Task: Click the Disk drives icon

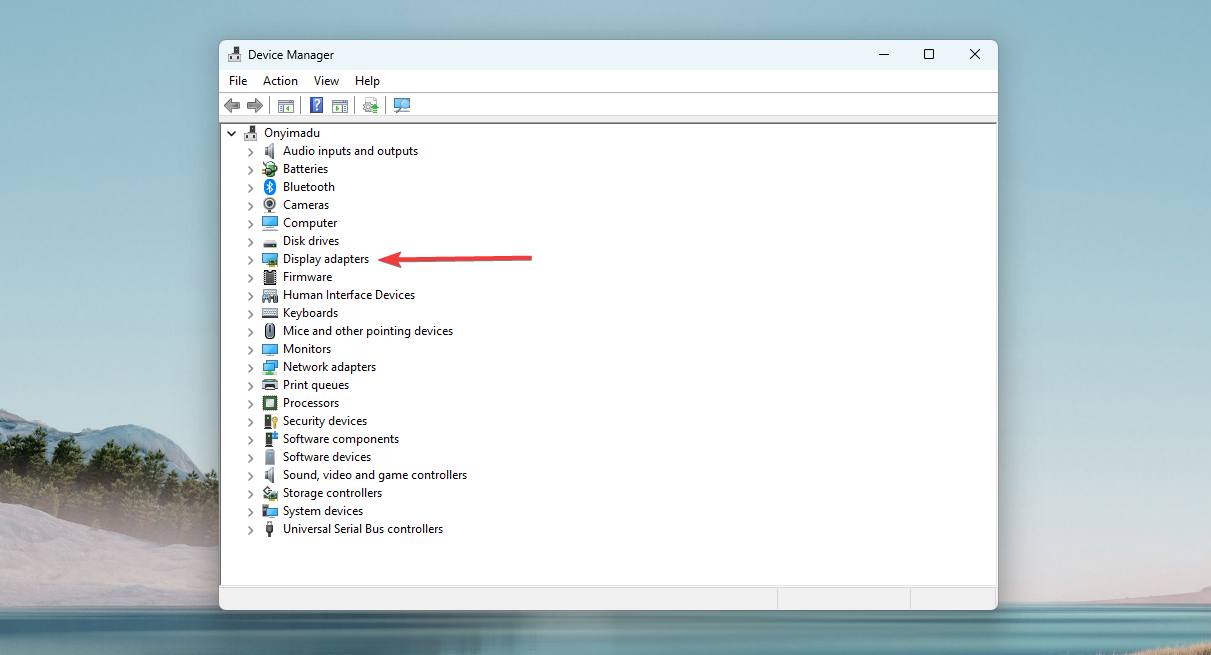Action: coord(269,241)
